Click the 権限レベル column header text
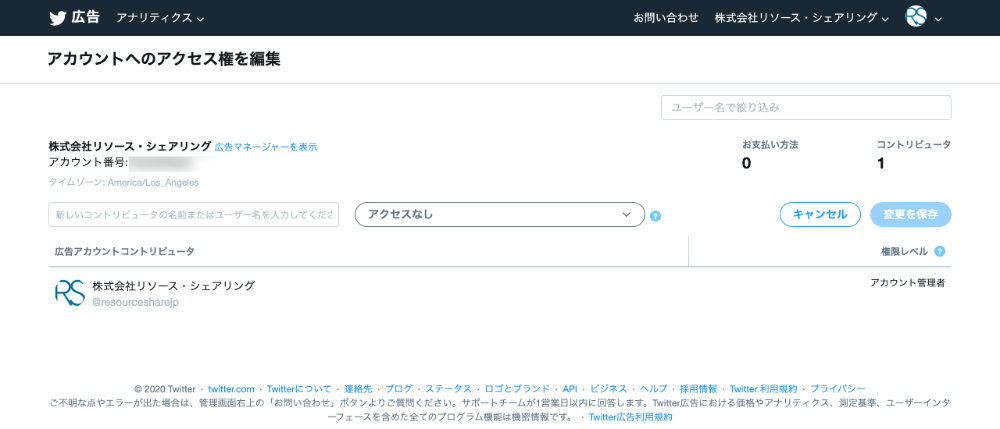The width and height of the screenshot is (1000, 429). [904, 251]
